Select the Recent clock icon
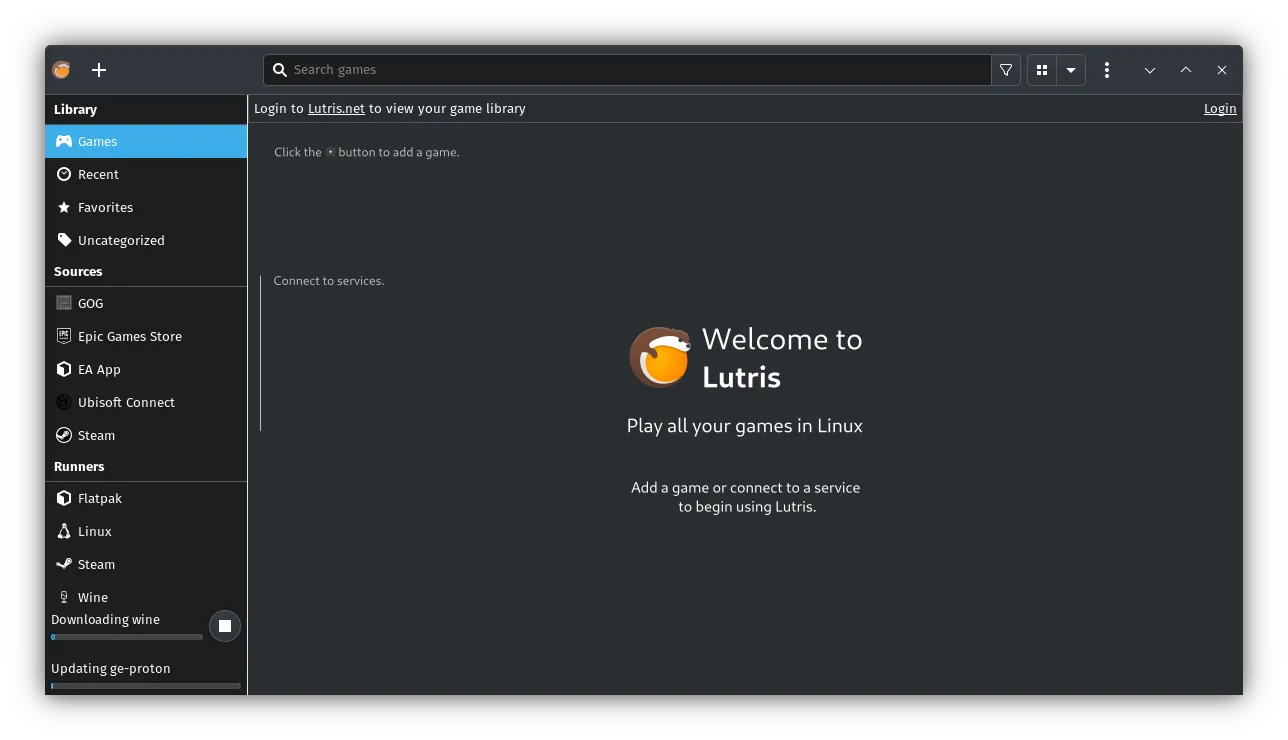 pyautogui.click(x=64, y=174)
